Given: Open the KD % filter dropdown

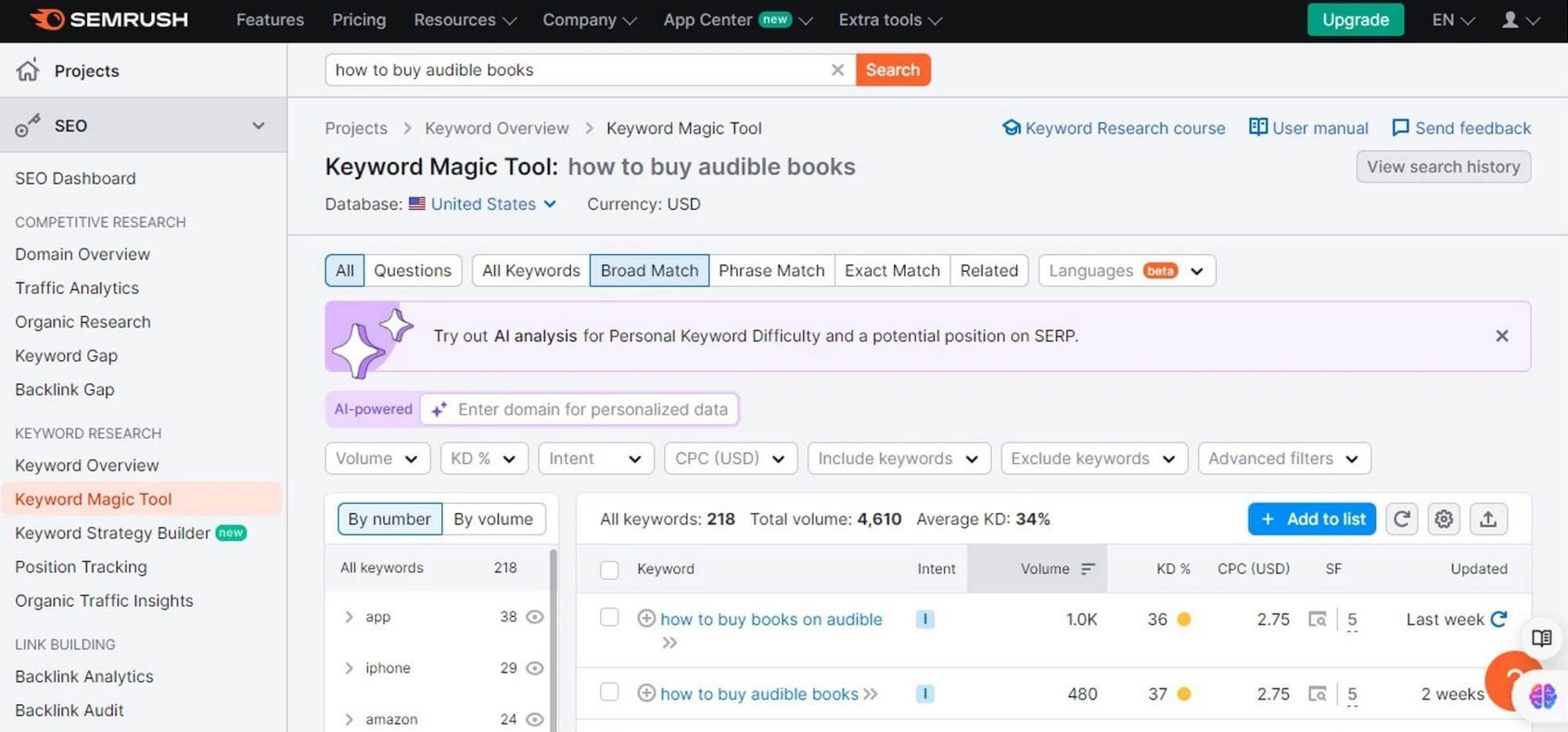Looking at the screenshot, I should click(484, 458).
